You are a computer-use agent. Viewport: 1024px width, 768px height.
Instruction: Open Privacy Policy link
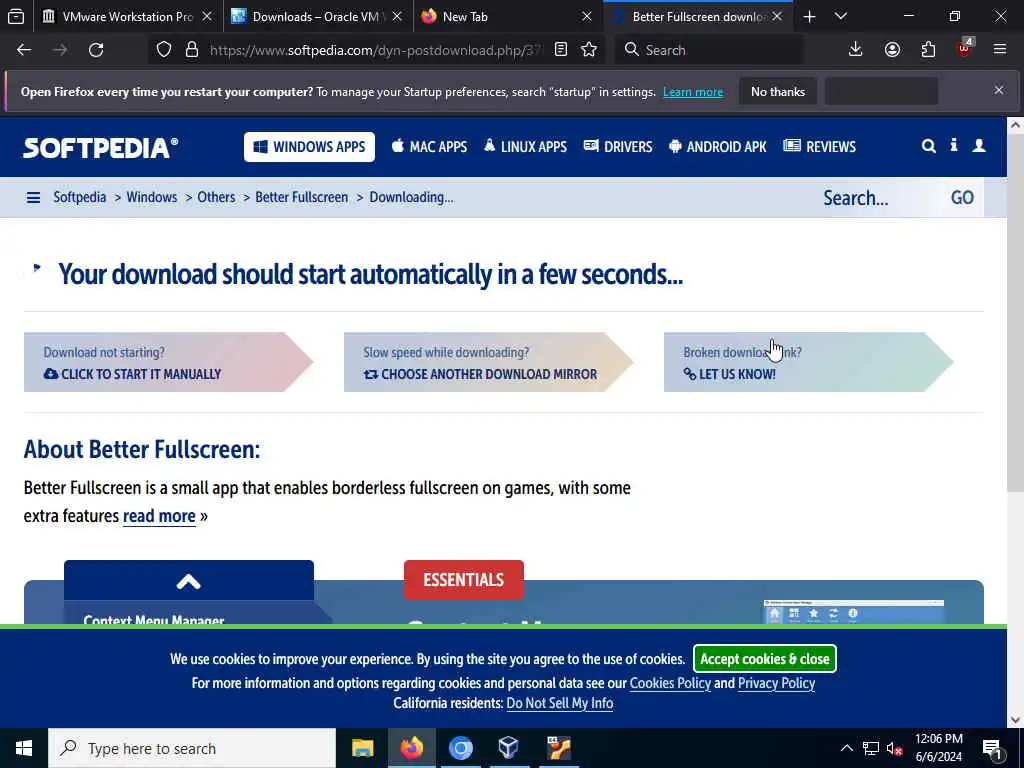pyautogui.click(x=776, y=683)
